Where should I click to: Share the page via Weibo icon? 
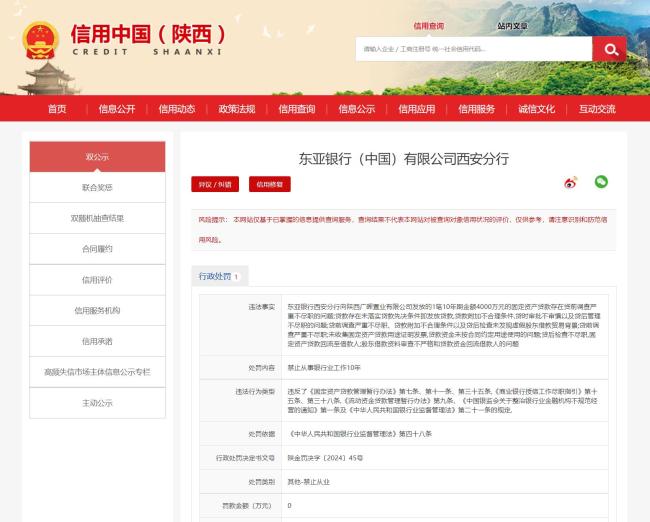click(x=571, y=182)
